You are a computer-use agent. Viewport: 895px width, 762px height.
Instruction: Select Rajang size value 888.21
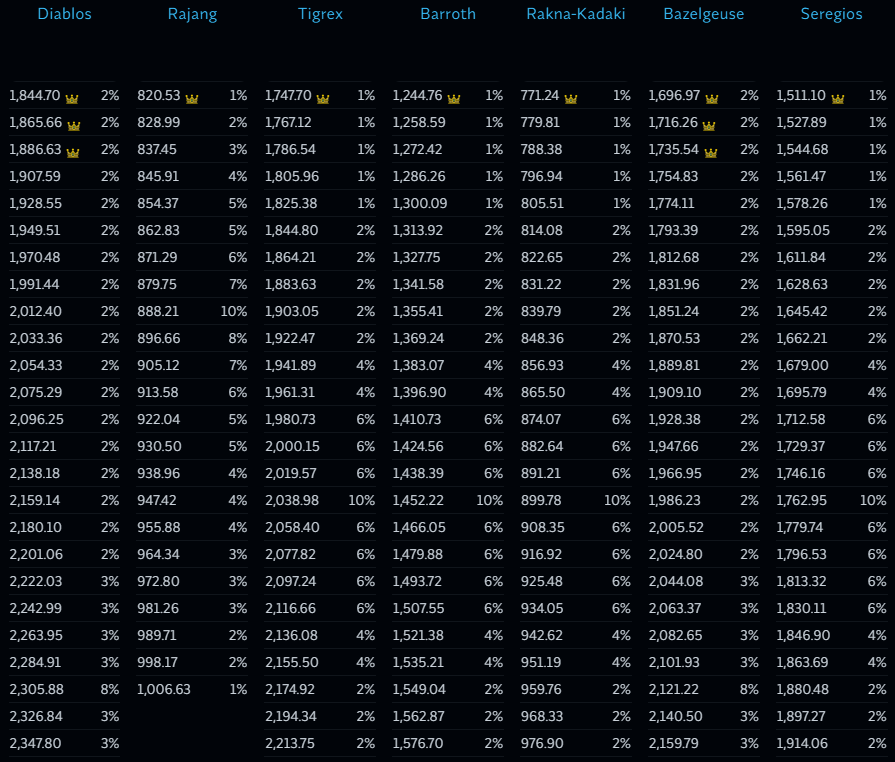click(x=158, y=312)
